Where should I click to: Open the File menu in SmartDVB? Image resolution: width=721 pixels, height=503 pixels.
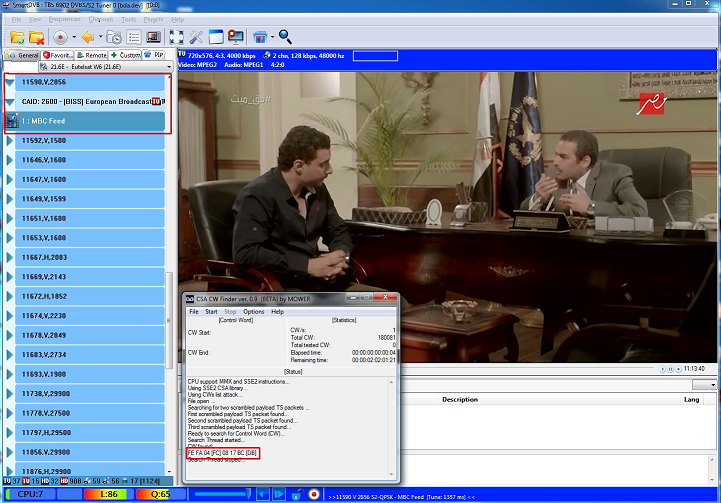(17, 19)
